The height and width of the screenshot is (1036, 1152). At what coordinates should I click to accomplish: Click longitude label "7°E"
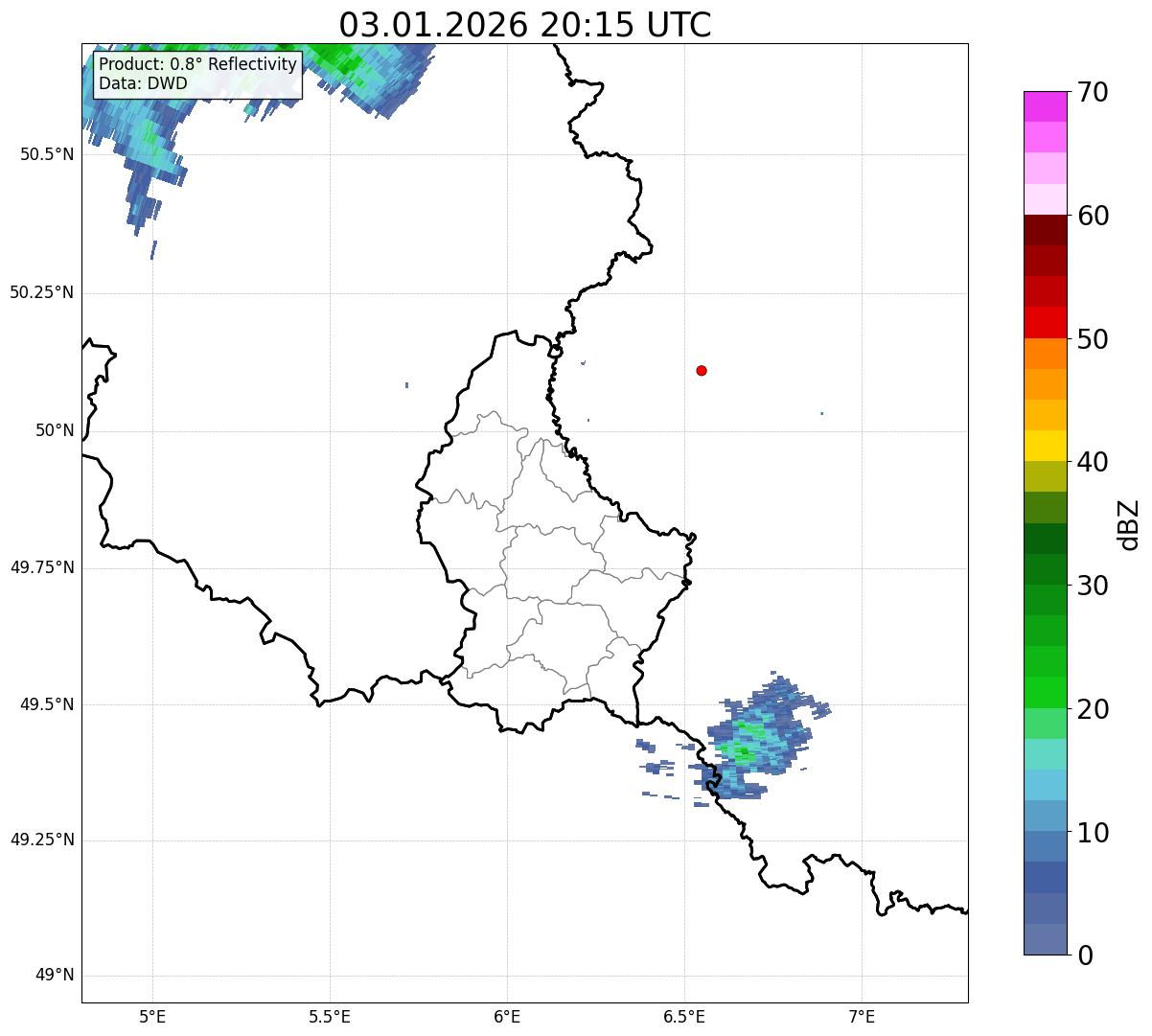point(862,1016)
